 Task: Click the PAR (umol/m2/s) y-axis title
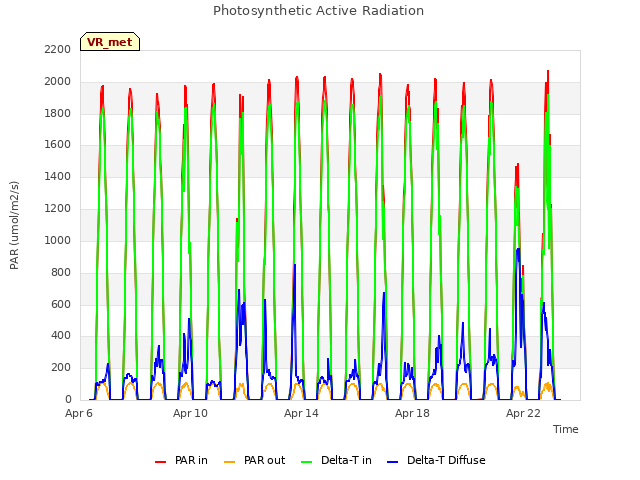[14, 225]
